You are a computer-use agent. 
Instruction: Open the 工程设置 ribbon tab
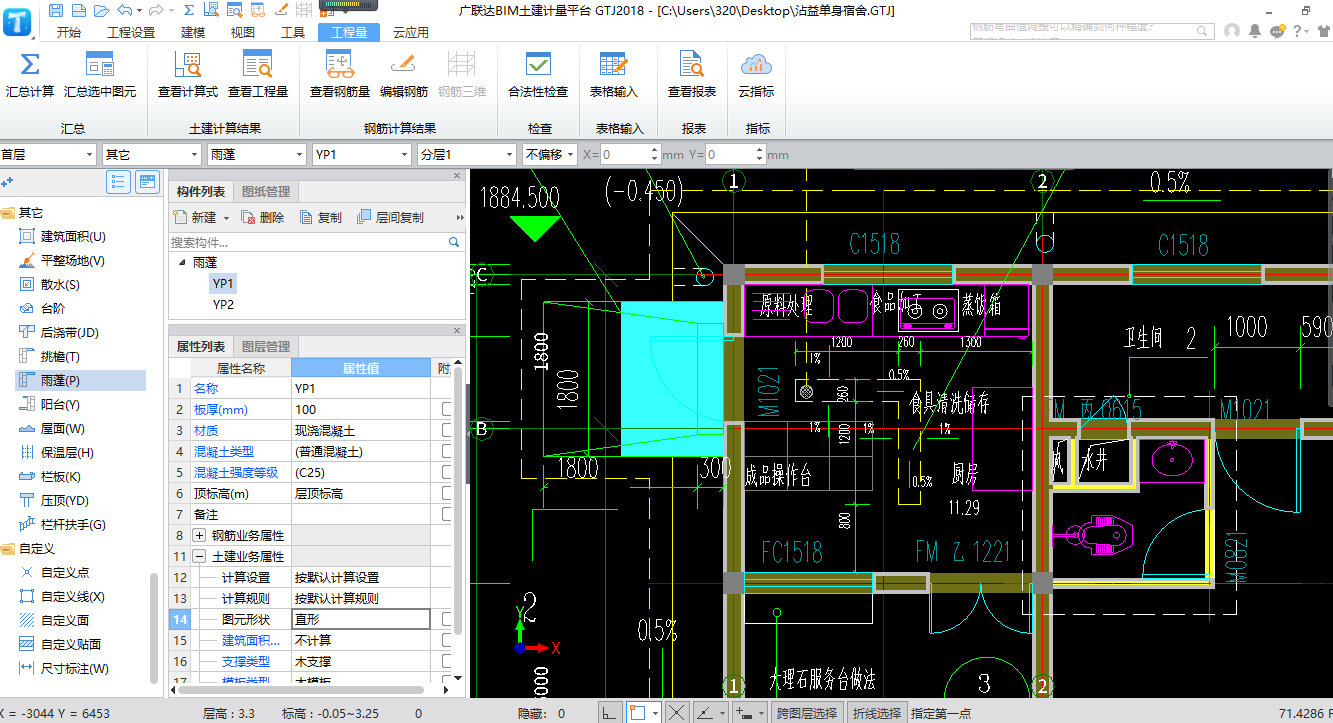(132, 32)
